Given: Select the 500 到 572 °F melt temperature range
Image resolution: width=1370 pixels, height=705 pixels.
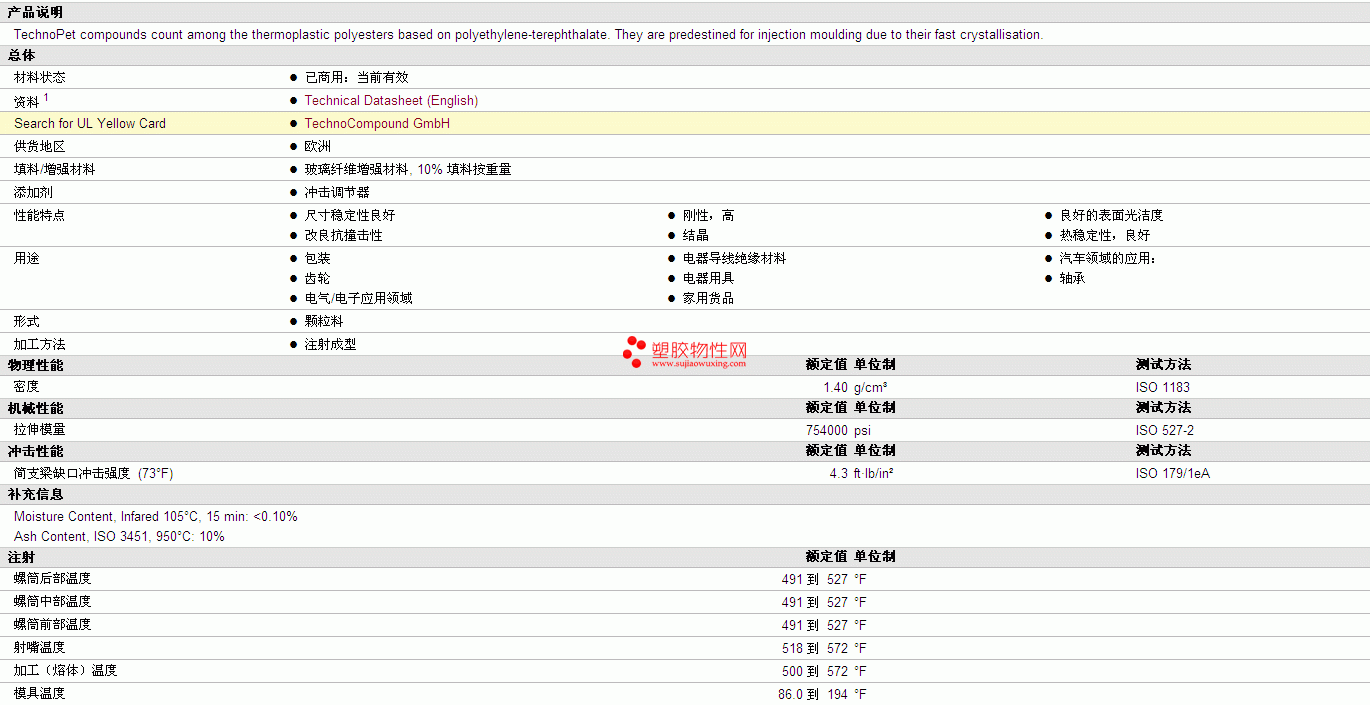Looking at the screenshot, I should point(824,671).
